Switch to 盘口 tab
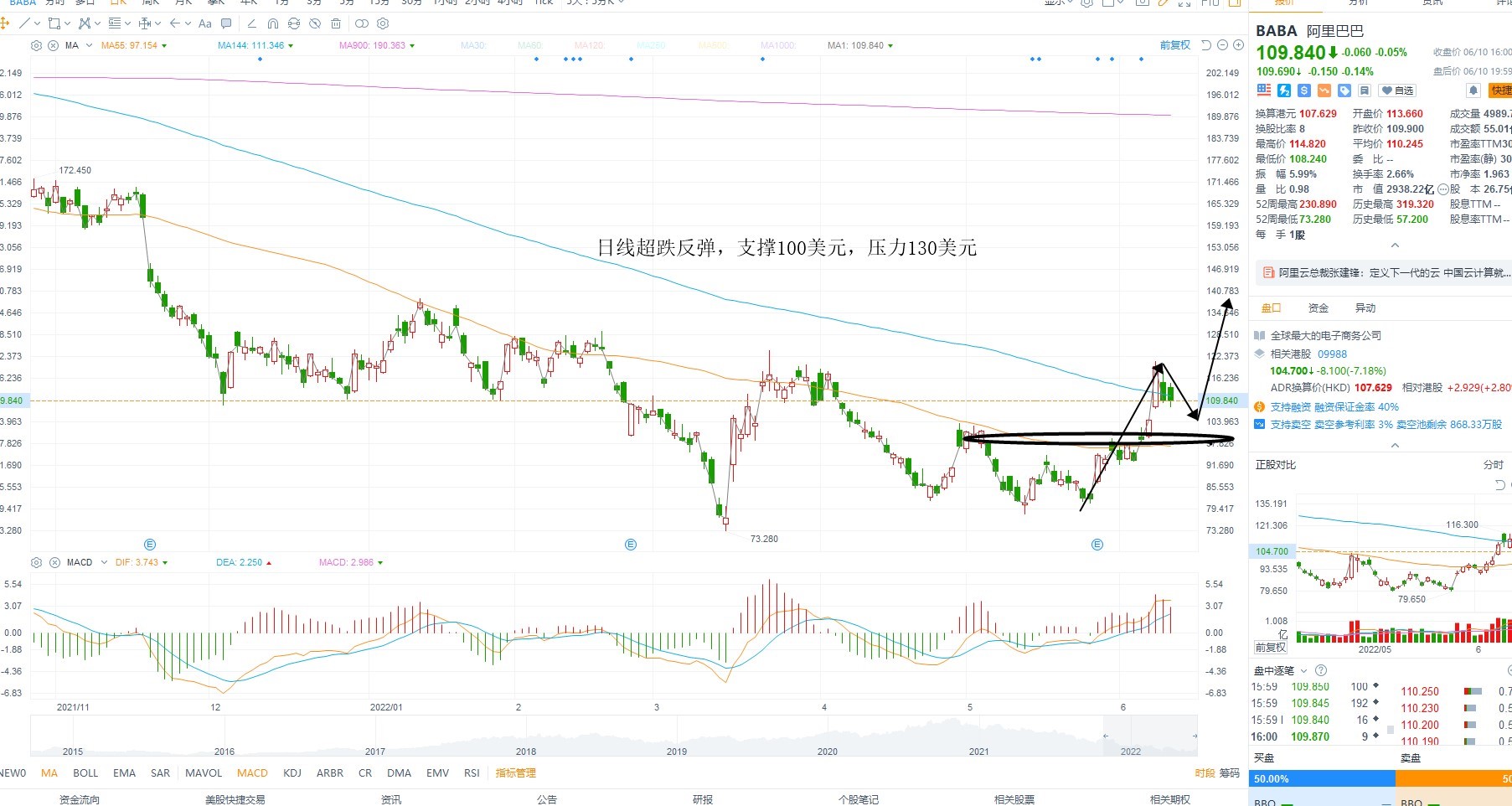Image resolution: width=1512 pixels, height=806 pixels. pyautogui.click(x=1271, y=308)
